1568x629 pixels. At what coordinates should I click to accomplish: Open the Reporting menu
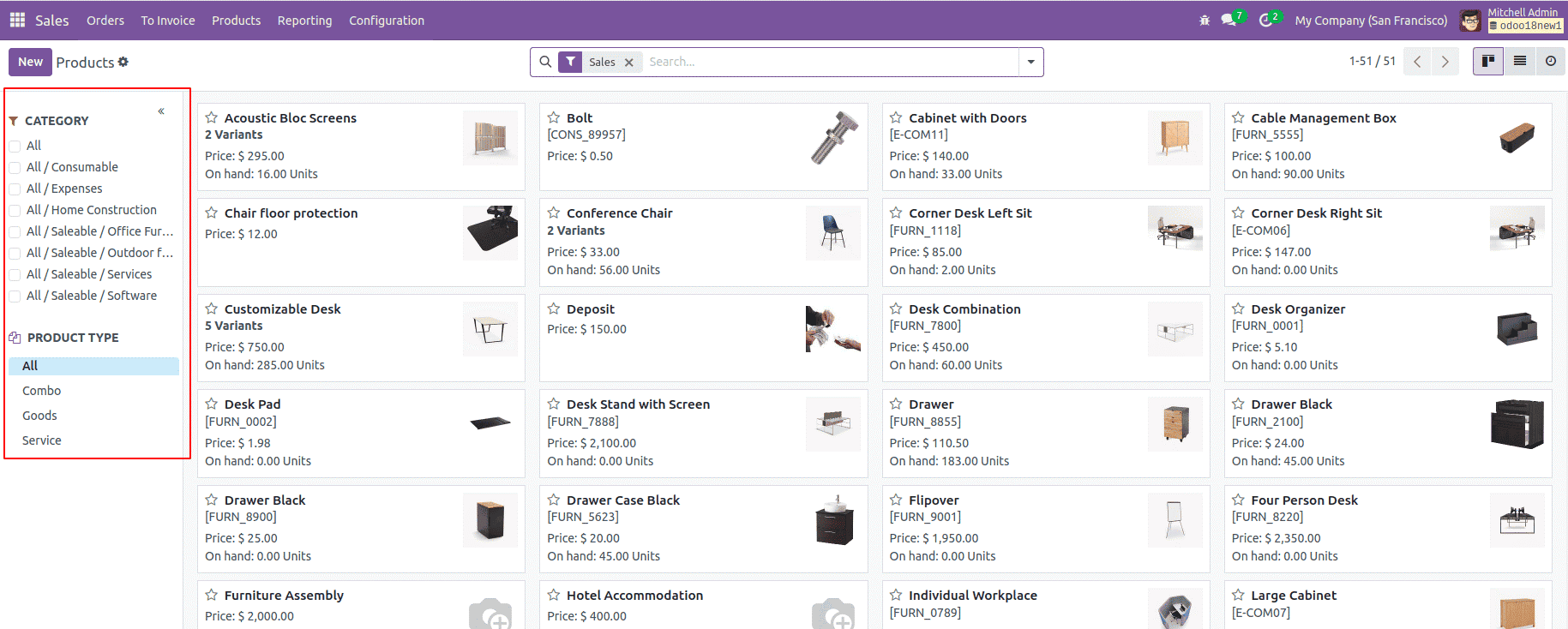304,21
